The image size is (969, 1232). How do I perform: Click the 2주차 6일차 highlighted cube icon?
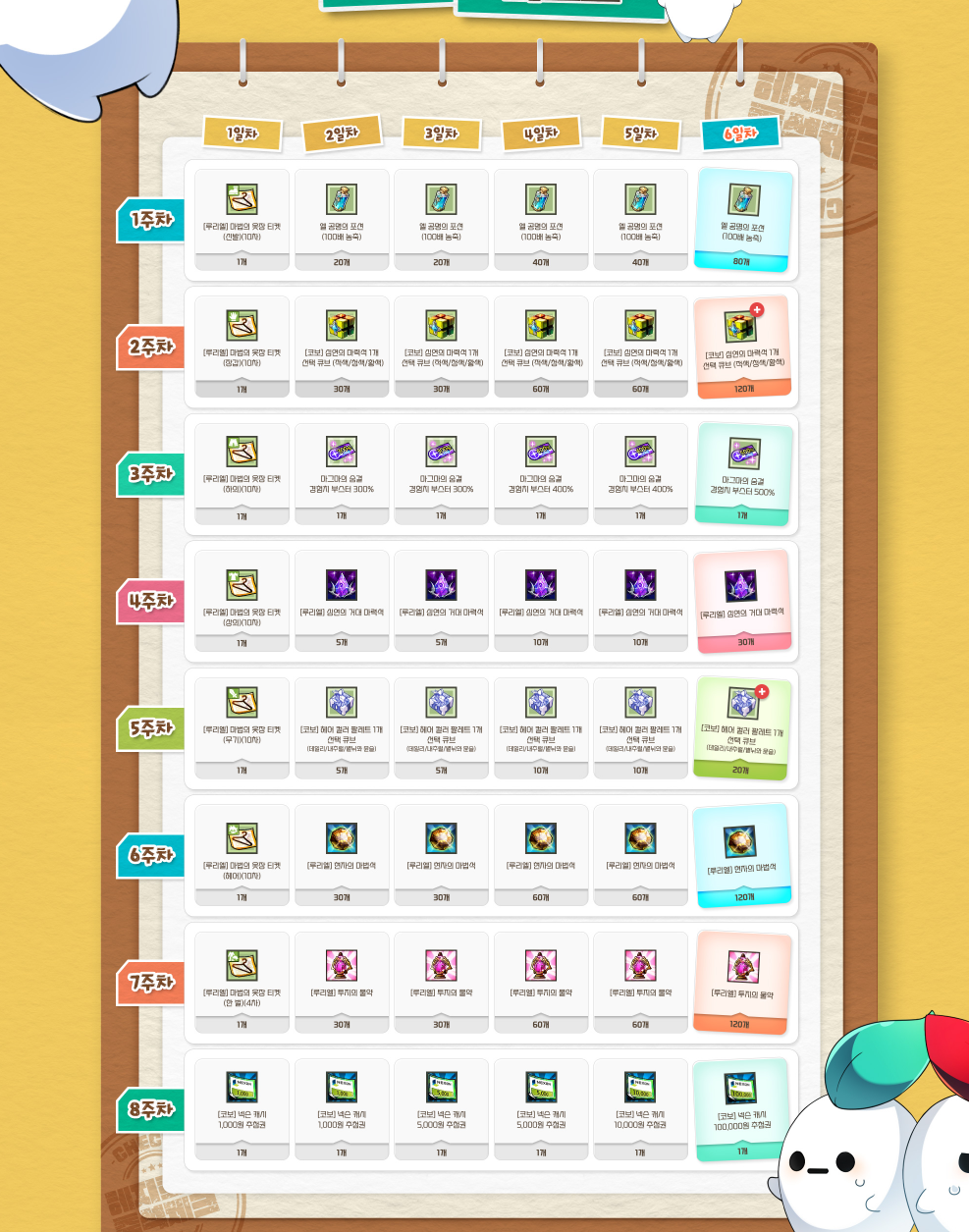point(741,327)
